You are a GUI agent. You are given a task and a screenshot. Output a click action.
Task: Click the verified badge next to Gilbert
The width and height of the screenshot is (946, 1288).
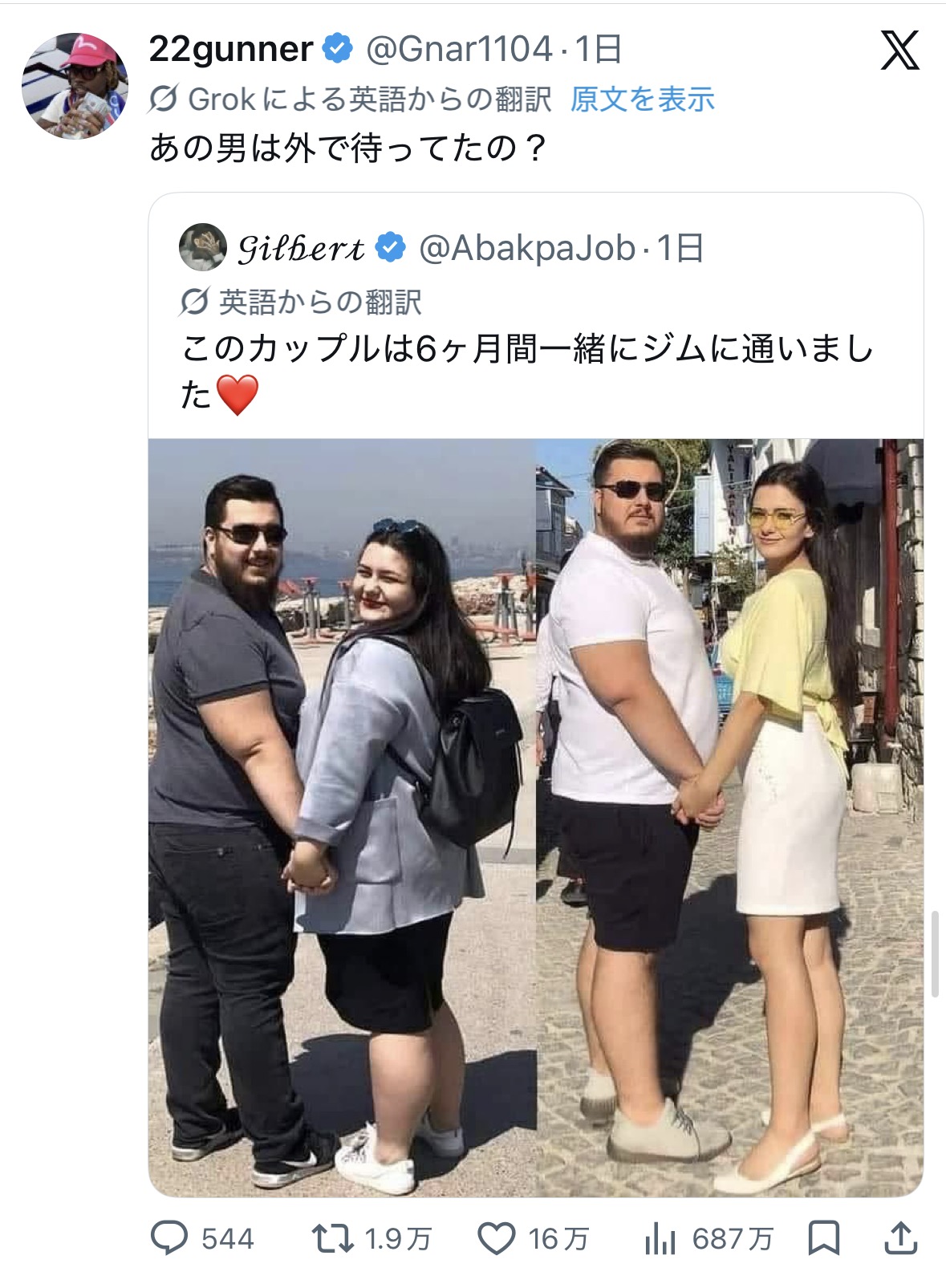point(391,247)
